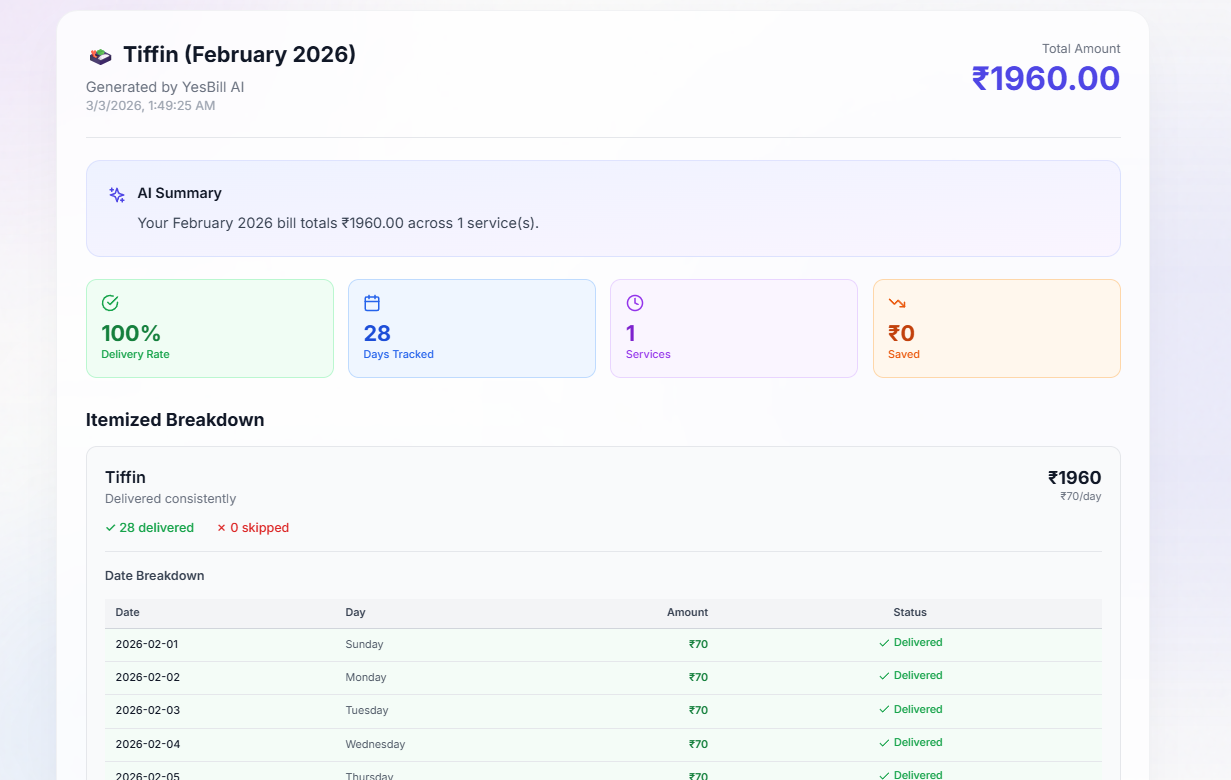The image size is (1231, 780).
Task: Click the Monday day cell
Action: [366, 677]
